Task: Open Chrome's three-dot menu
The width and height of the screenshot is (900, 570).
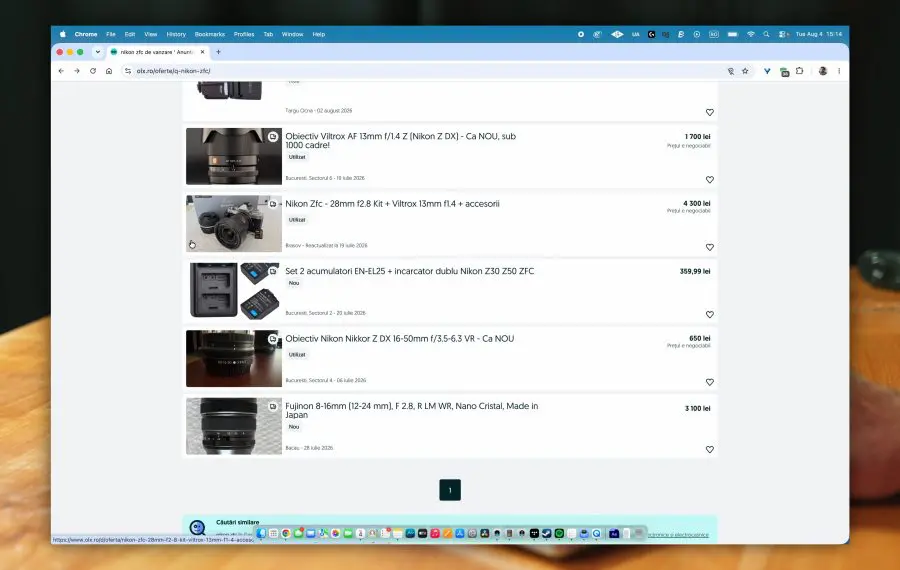Action: pos(839,71)
